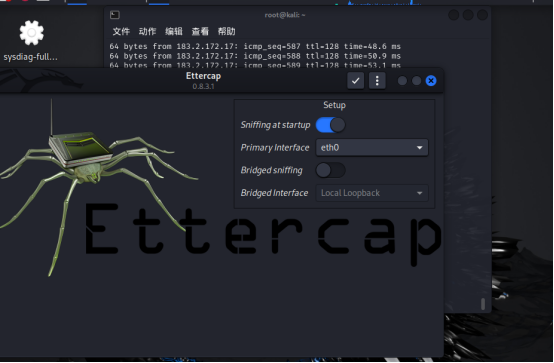Click terminal line icmp_seq=587
This screenshot has height=363, width=554.
click(255, 46)
